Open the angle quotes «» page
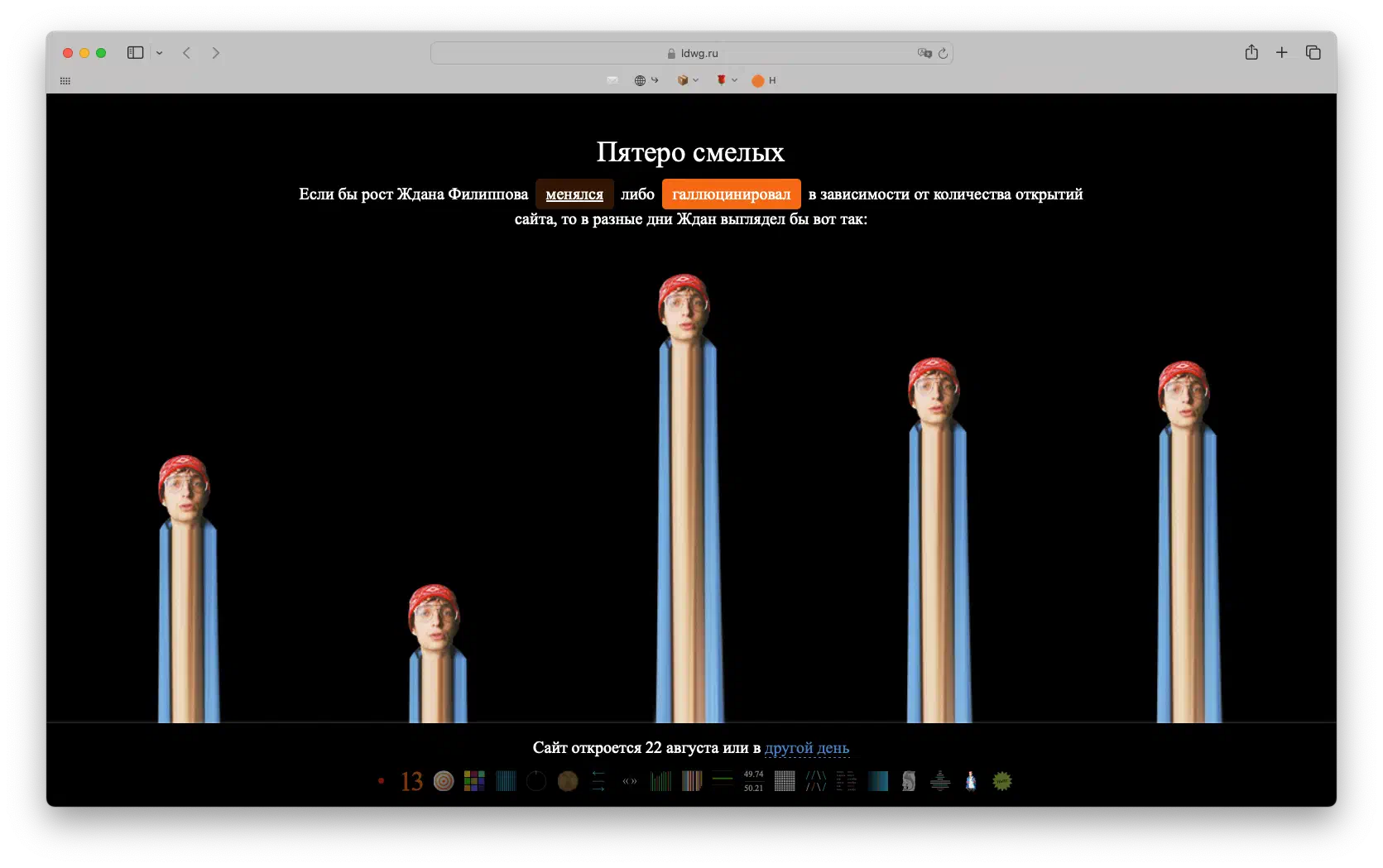This screenshot has width=1383, height=868. pos(630,781)
